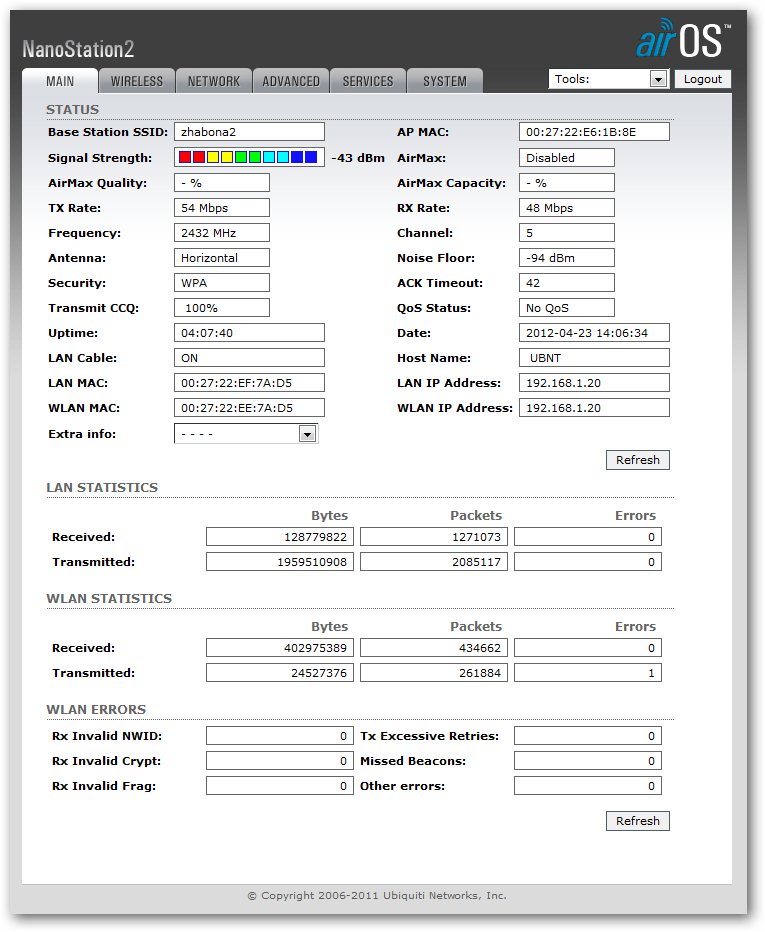Open the Extra info dropdown
The image size is (765, 932).
pos(246,434)
